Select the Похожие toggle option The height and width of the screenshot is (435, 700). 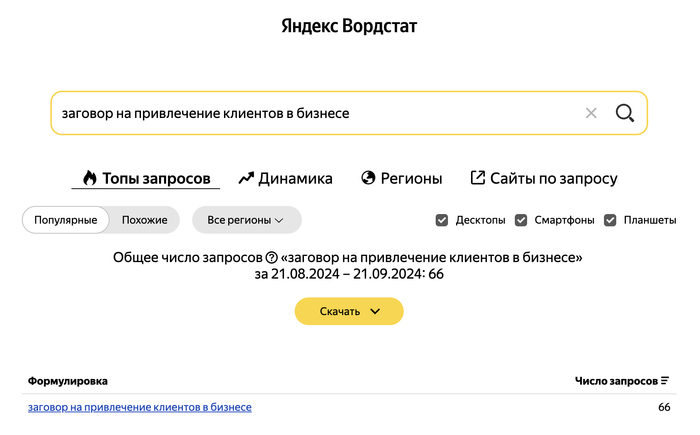click(145, 220)
